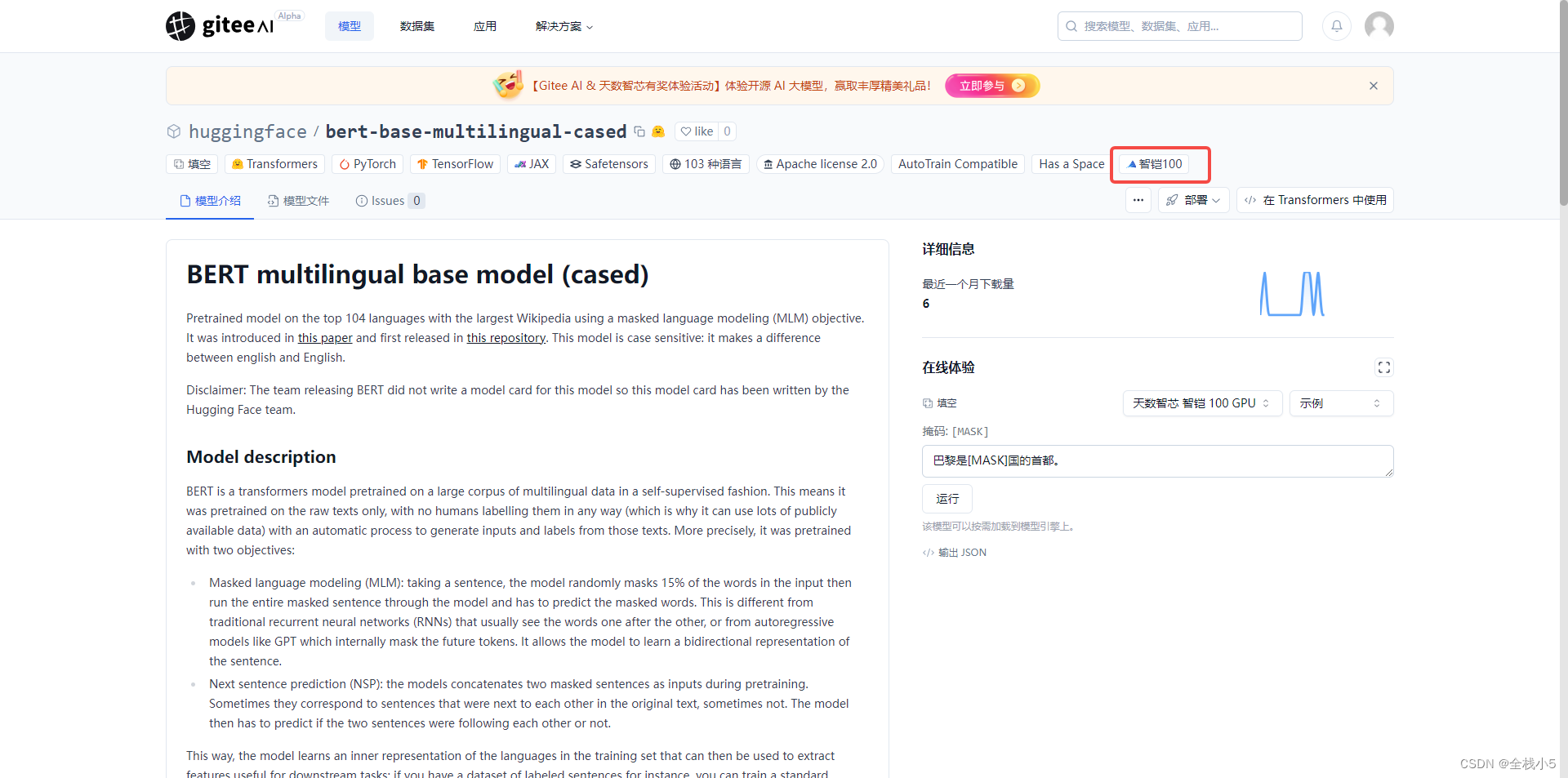Click the model cube icon before huggingface
This screenshot has width=1568, height=778.
pyautogui.click(x=174, y=131)
